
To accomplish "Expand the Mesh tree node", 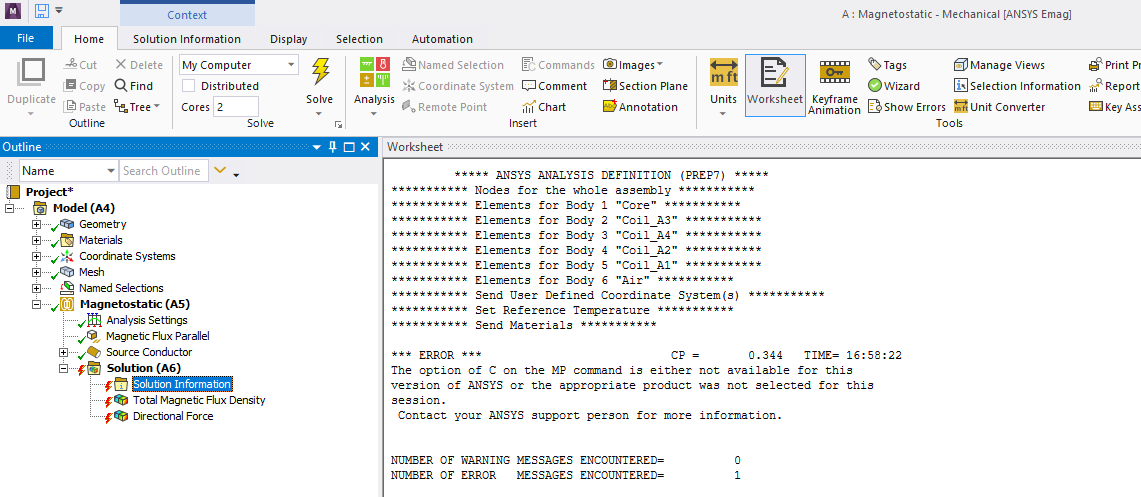I will pyautogui.click(x=36, y=272).
